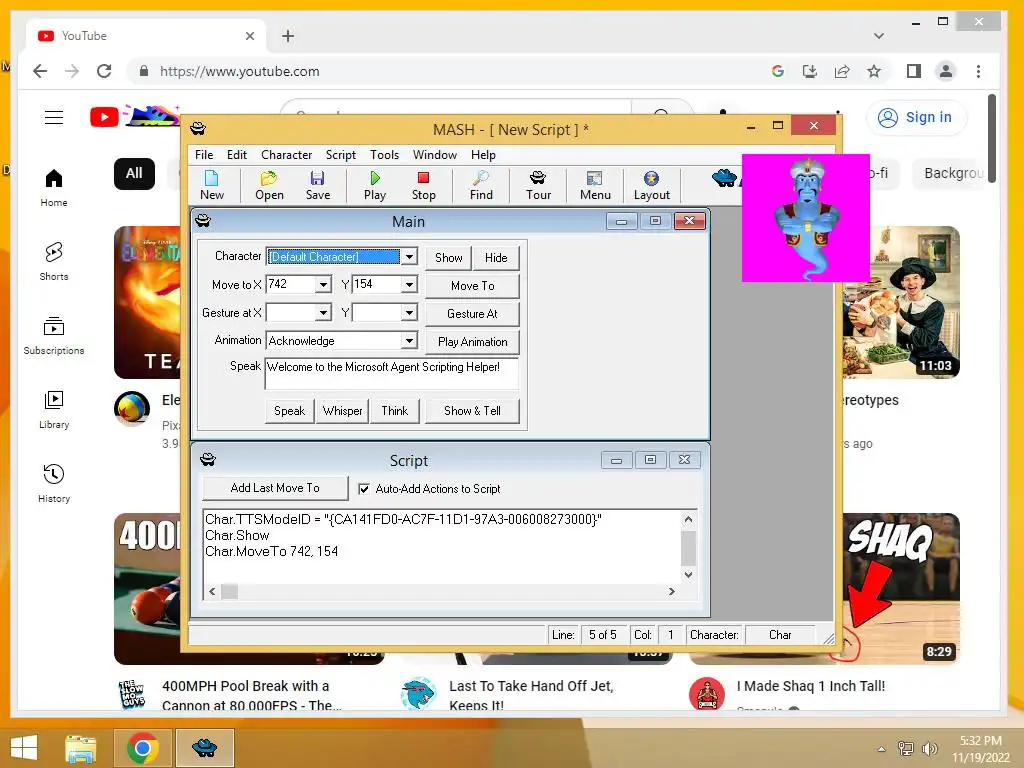
Task: Open the Tools menu in MASH
Action: point(384,155)
